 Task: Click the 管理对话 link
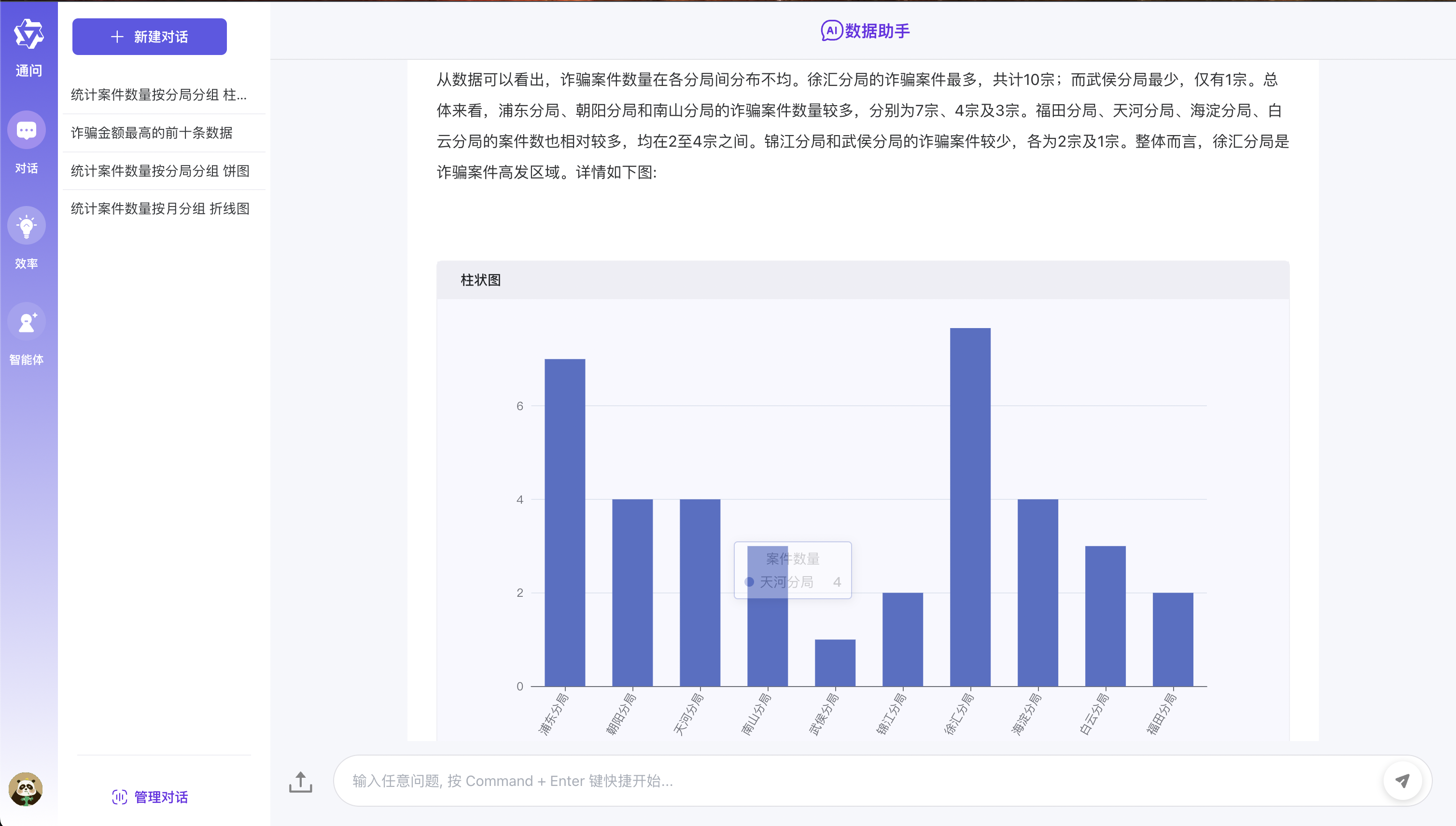pos(161,797)
